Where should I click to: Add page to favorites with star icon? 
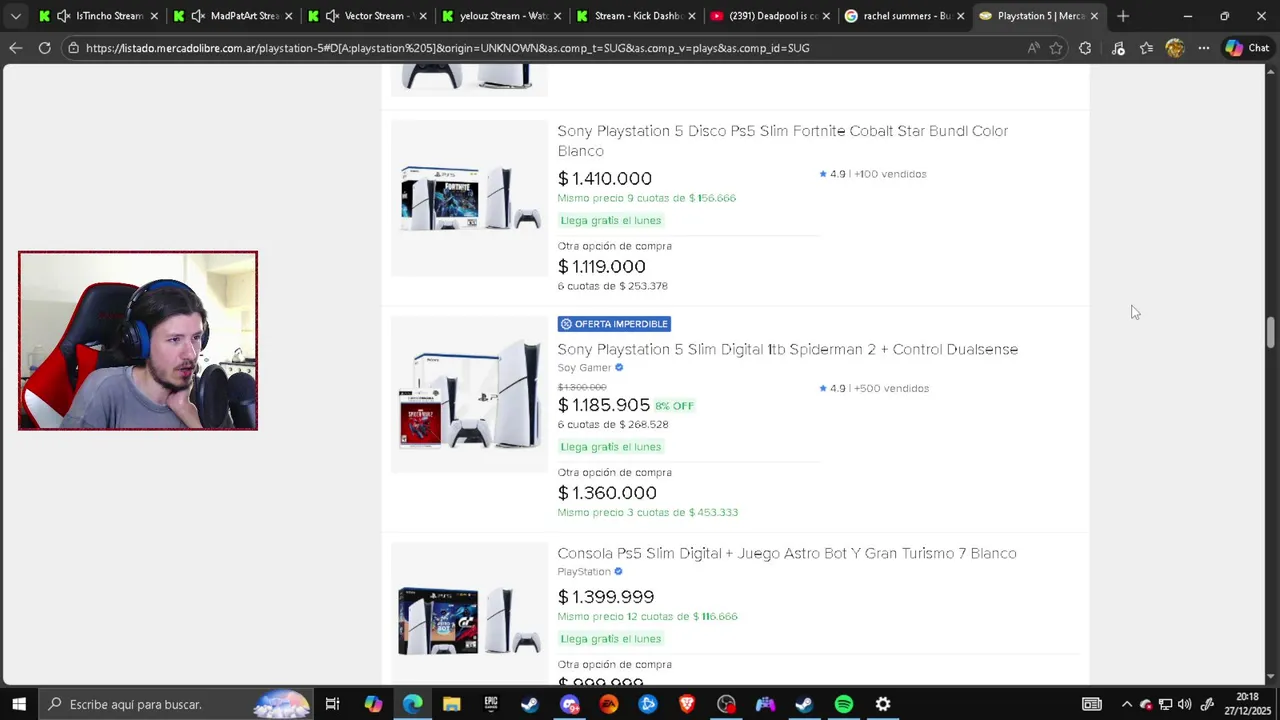(1056, 48)
